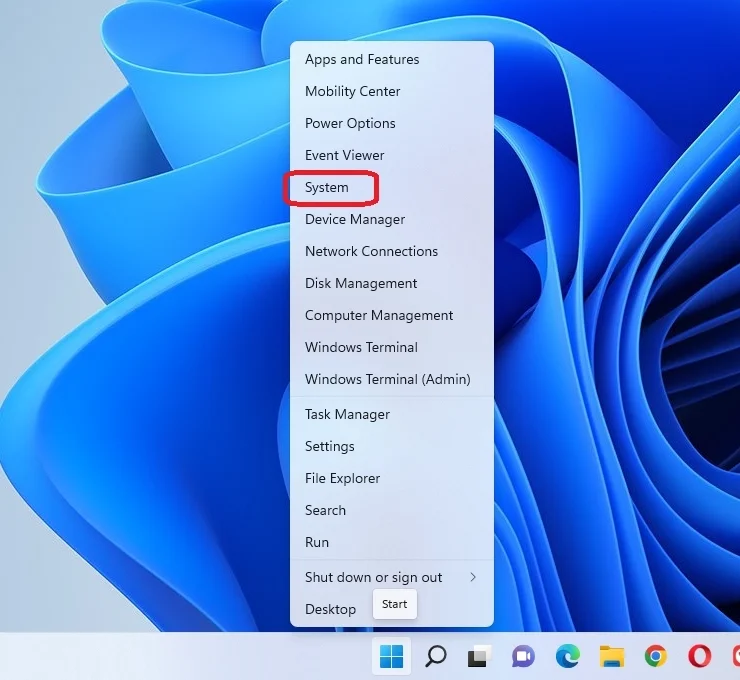Viewport: 740px width, 680px height.
Task: Open Device Manager menu entry
Action: tap(355, 219)
